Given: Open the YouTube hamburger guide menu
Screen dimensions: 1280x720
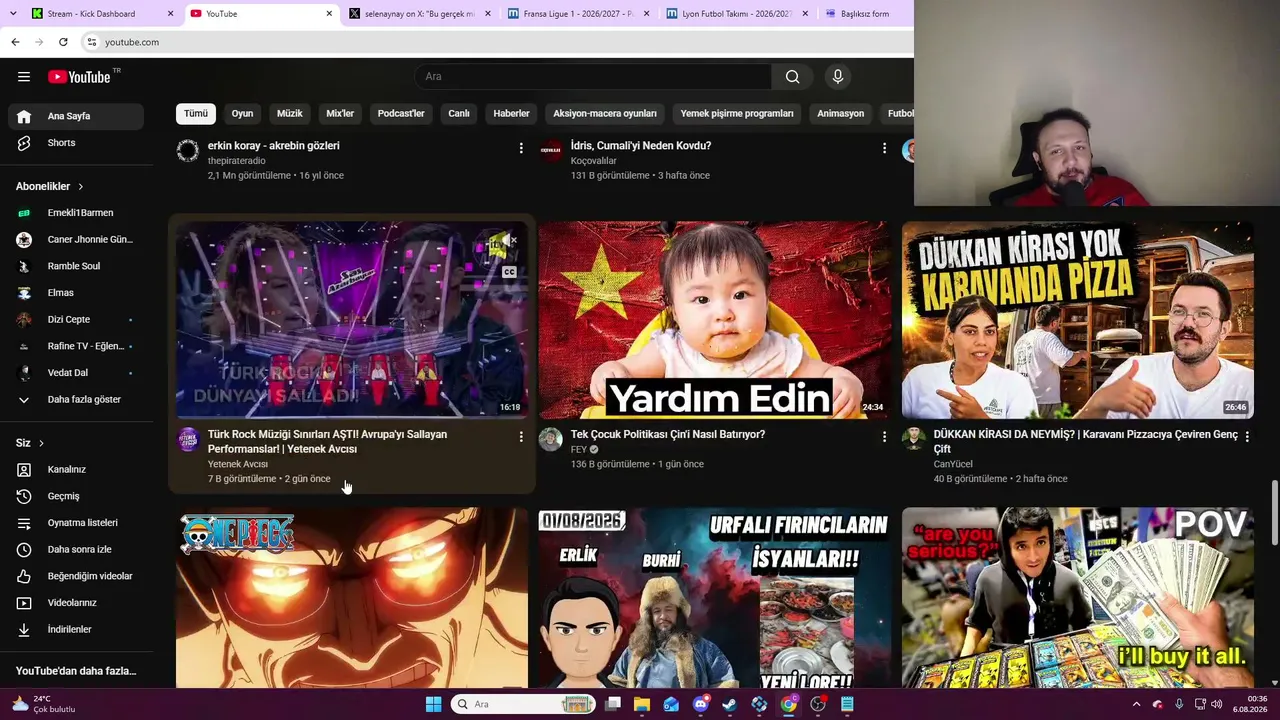Looking at the screenshot, I should tap(24, 77).
